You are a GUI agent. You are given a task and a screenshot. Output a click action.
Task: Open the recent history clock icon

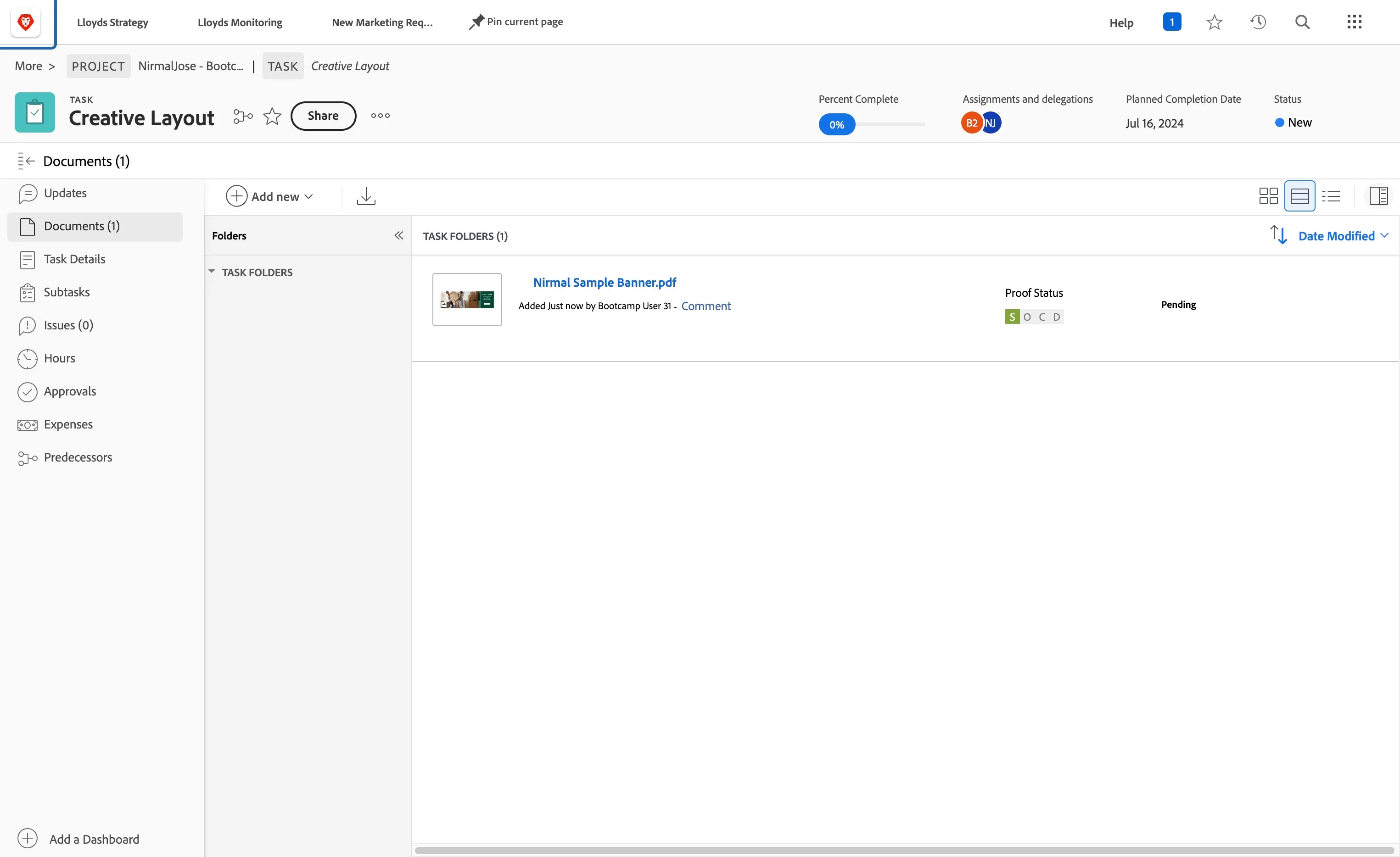(x=1258, y=22)
